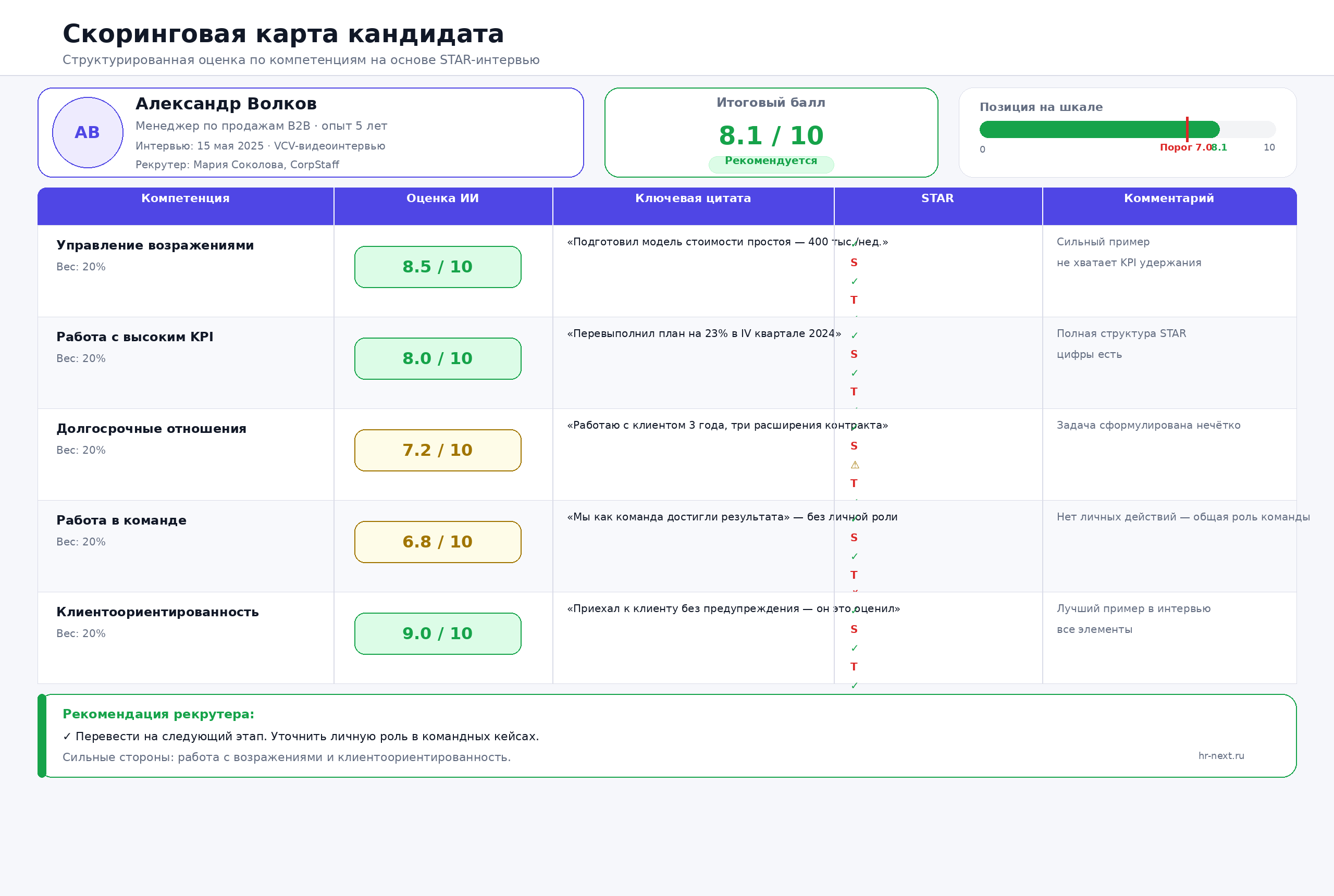Click the comment 'Задача сформулирована нечётко'

[x=1149, y=426]
